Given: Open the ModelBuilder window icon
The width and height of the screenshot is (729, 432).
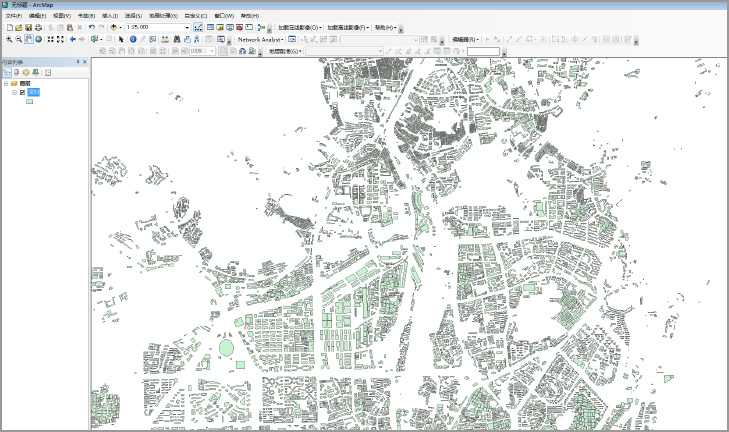Looking at the screenshot, I should [x=261, y=28].
